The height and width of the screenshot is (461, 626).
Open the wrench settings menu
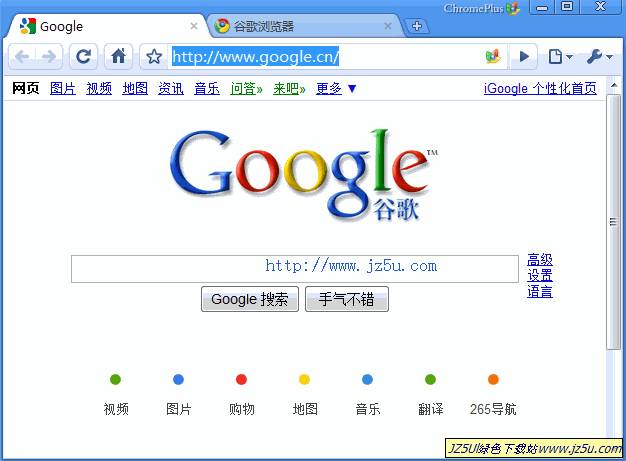[599, 57]
